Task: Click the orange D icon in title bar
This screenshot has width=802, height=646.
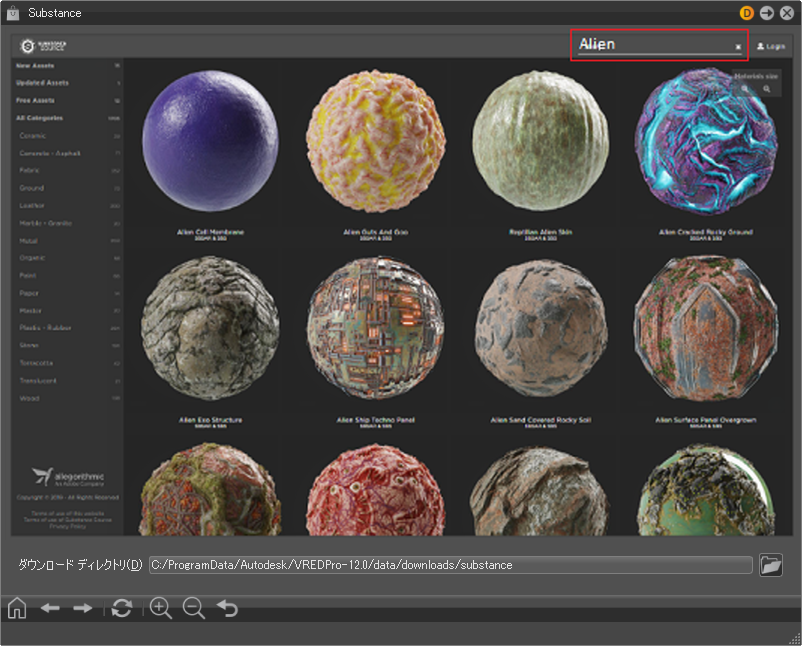Action: pyautogui.click(x=747, y=13)
